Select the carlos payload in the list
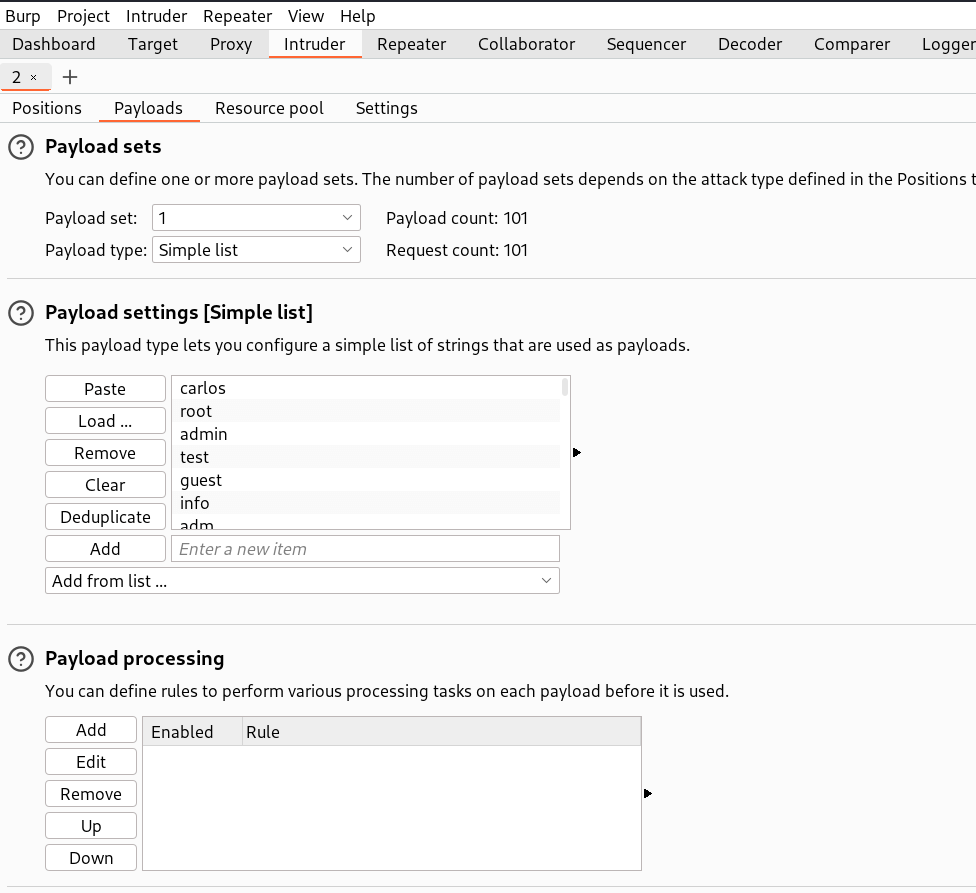Screen dimensions: 976x893 pos(202,388)
